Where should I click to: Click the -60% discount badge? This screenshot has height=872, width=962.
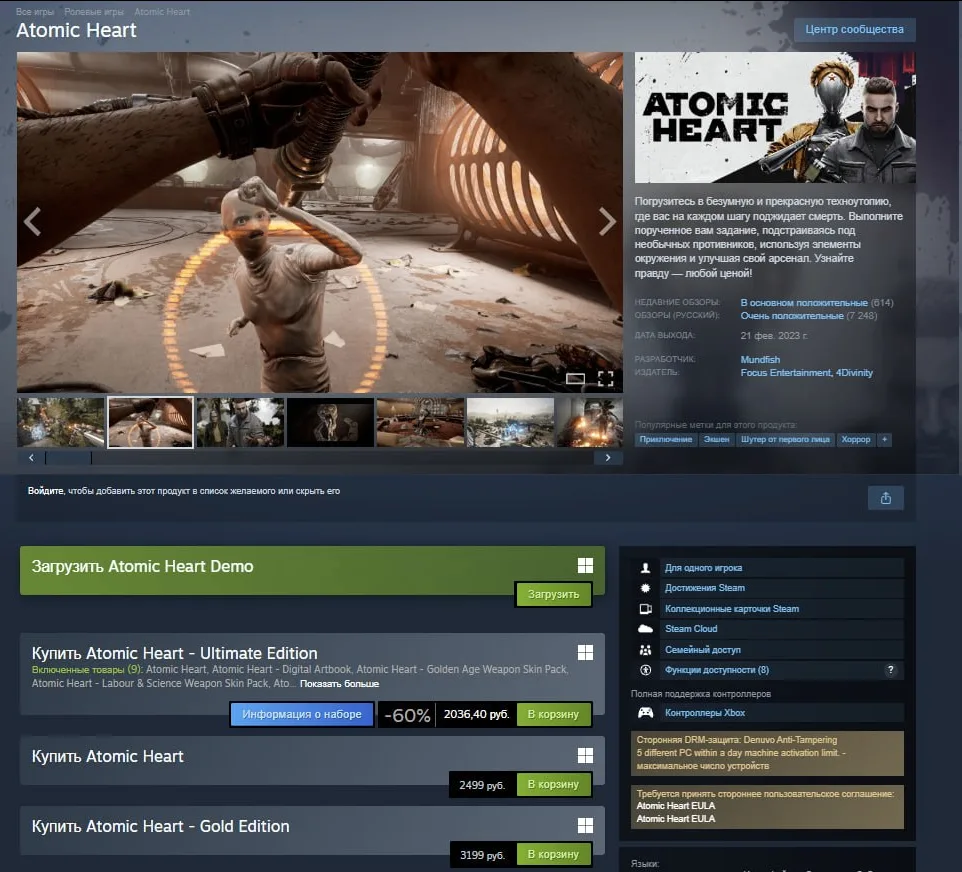click(407, 714)
